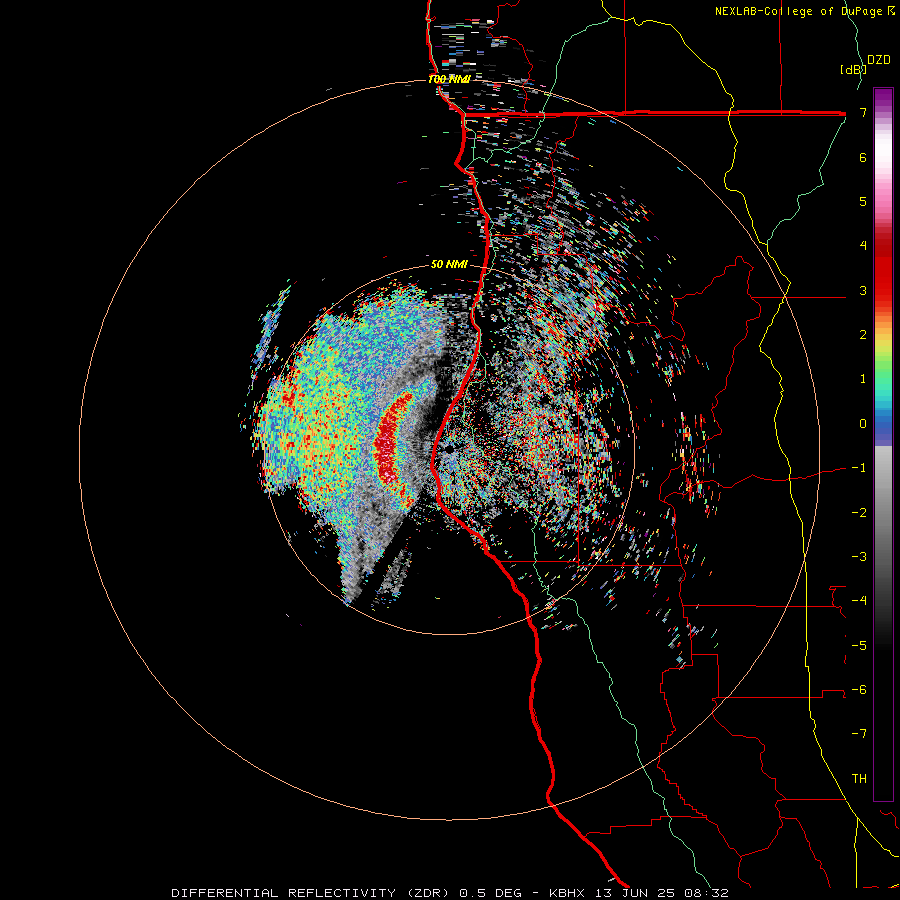Click the 50 NMI range ring label
This screenshot has height=900, width=900.
coord(449,265)
